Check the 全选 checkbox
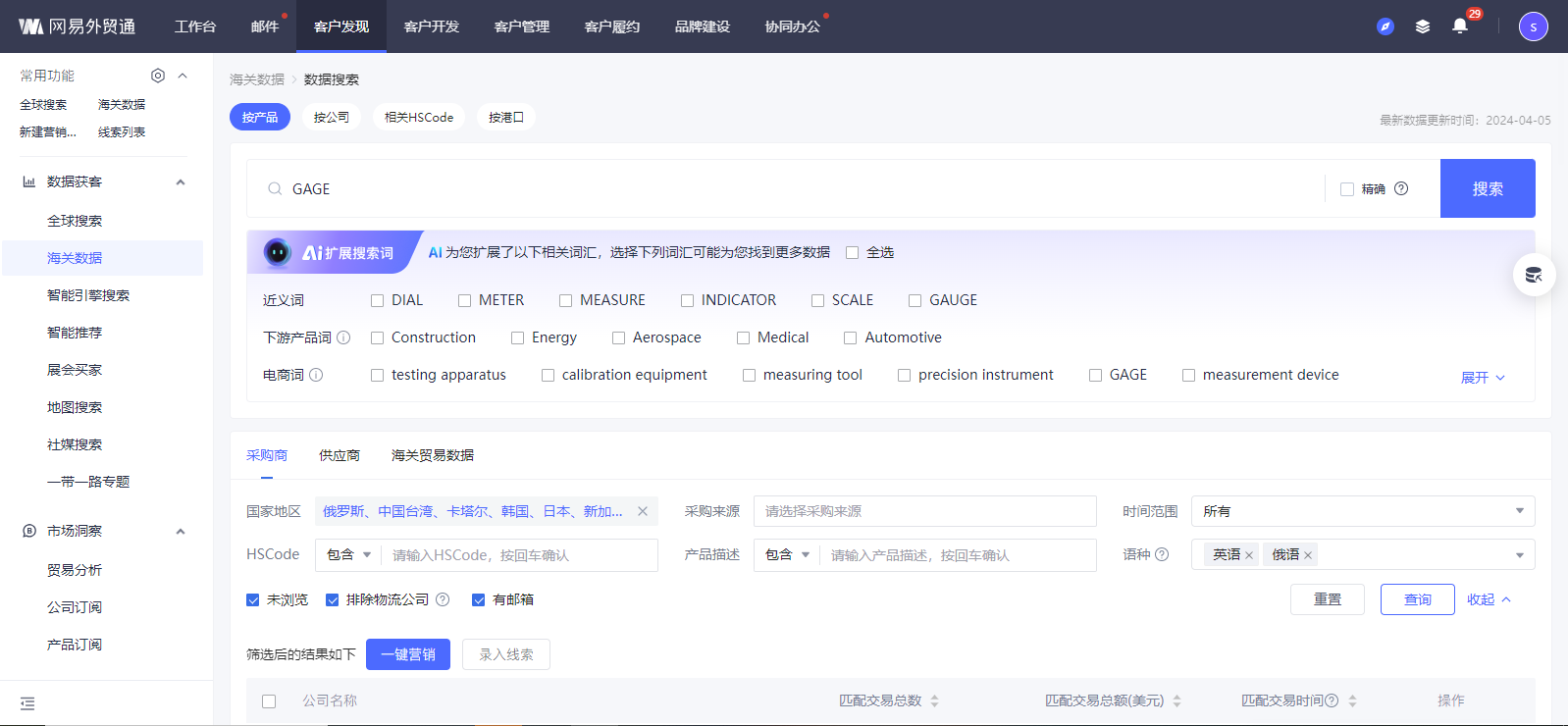1568x726 pixels. (852, 252)
